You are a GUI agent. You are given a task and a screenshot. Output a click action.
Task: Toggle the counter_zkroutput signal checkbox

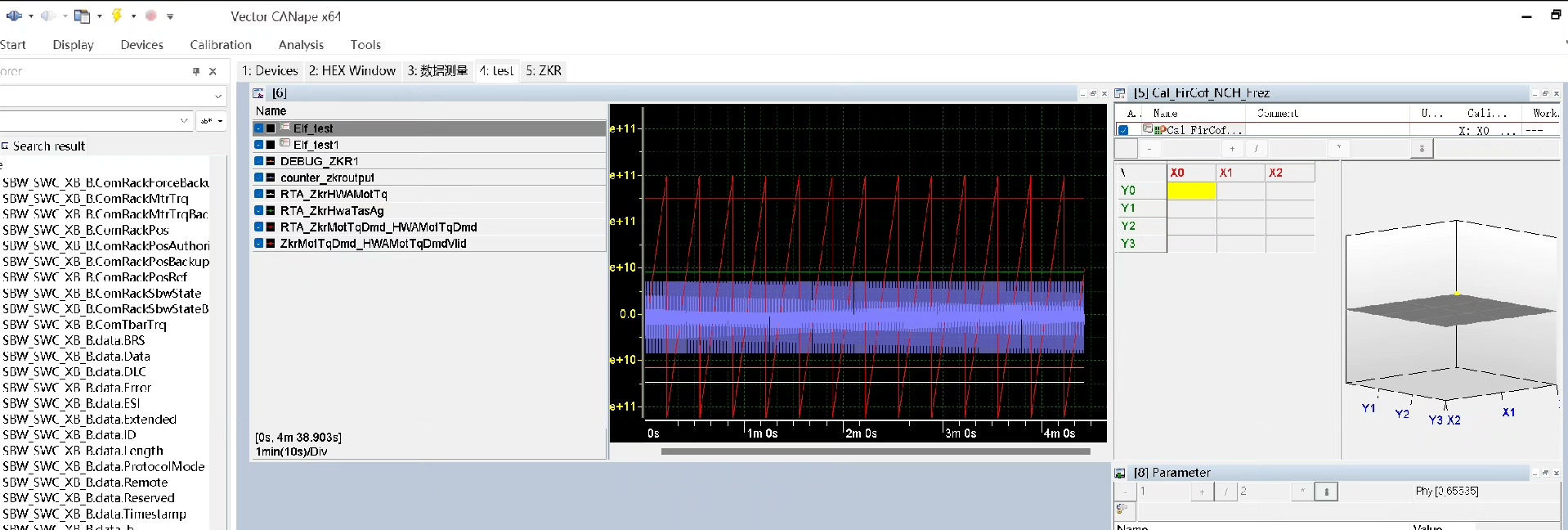pyautogui.click(x=258, y=177)
